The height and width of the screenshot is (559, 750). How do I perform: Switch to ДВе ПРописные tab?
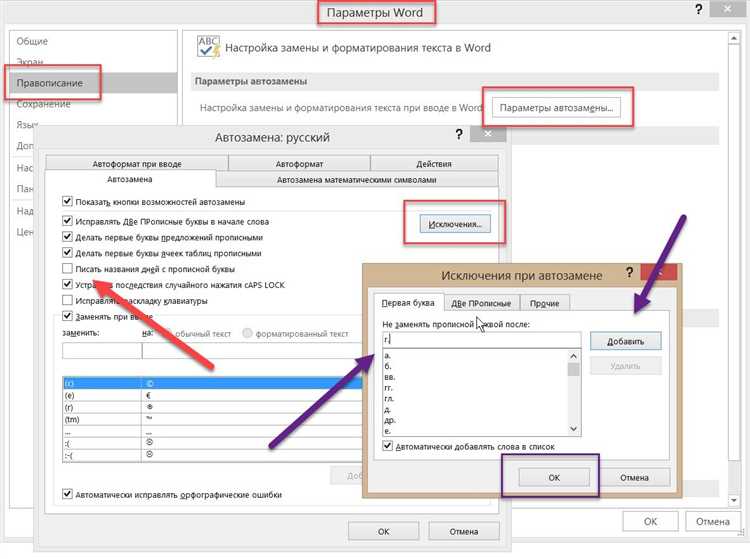pyautogui.click(x=481, y=303)
